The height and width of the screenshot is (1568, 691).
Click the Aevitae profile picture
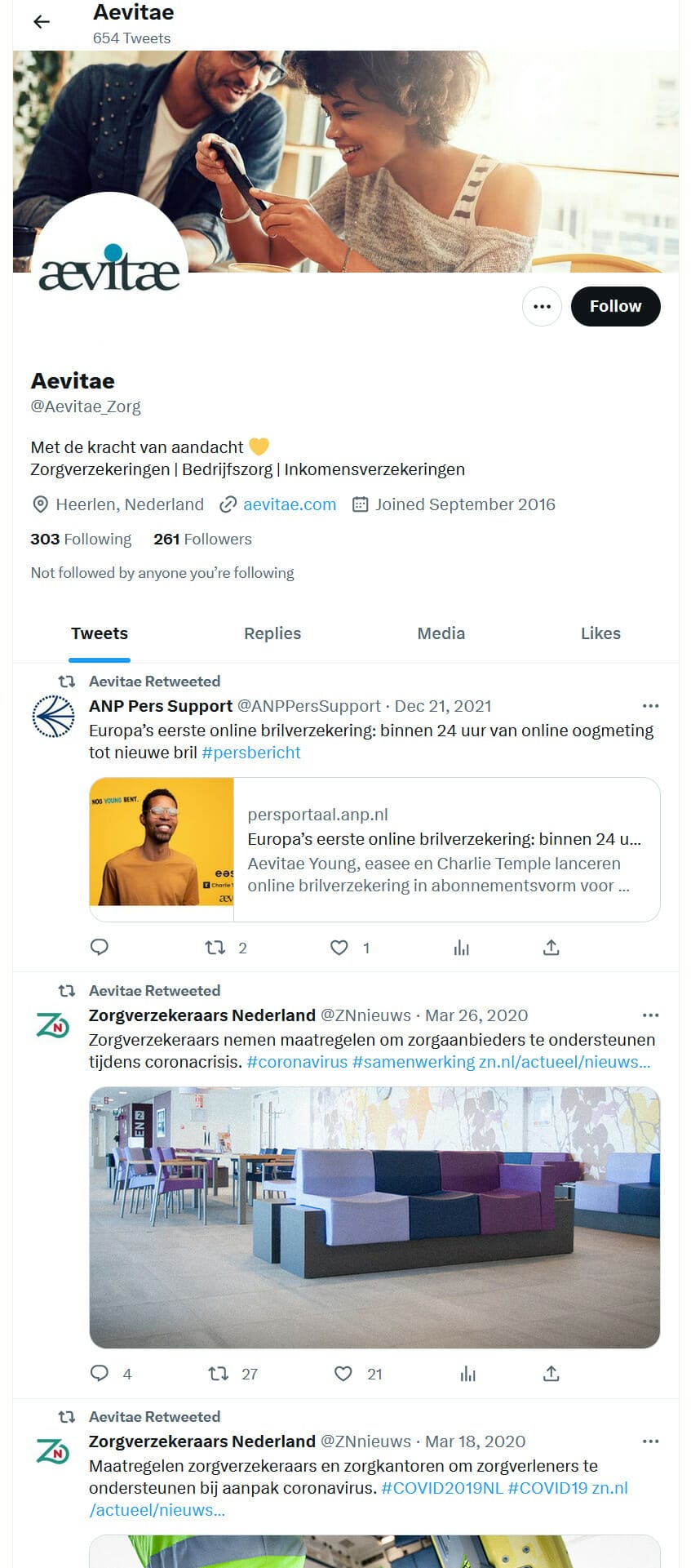tap(109, 255)
